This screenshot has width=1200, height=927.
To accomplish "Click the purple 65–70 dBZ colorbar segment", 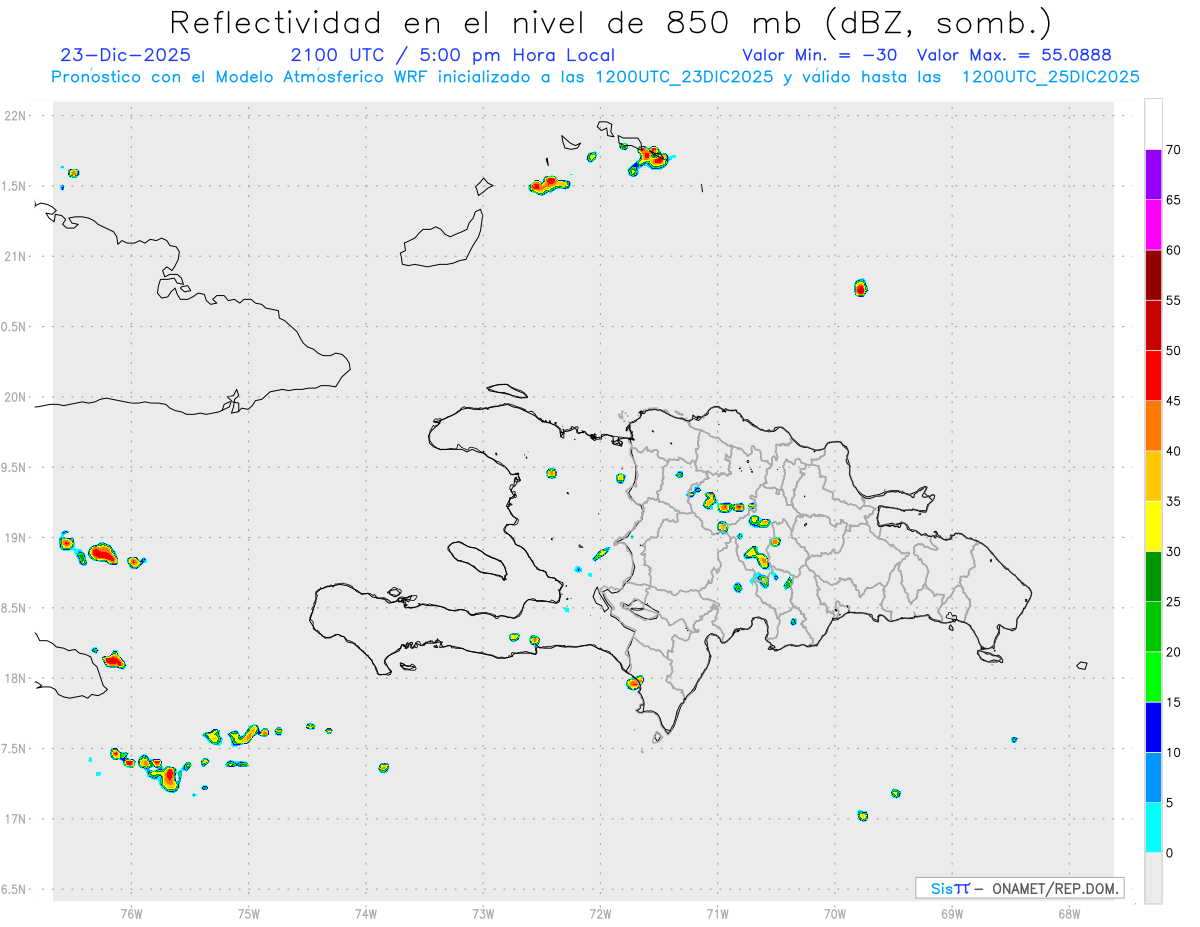I will pos(1153,174).
